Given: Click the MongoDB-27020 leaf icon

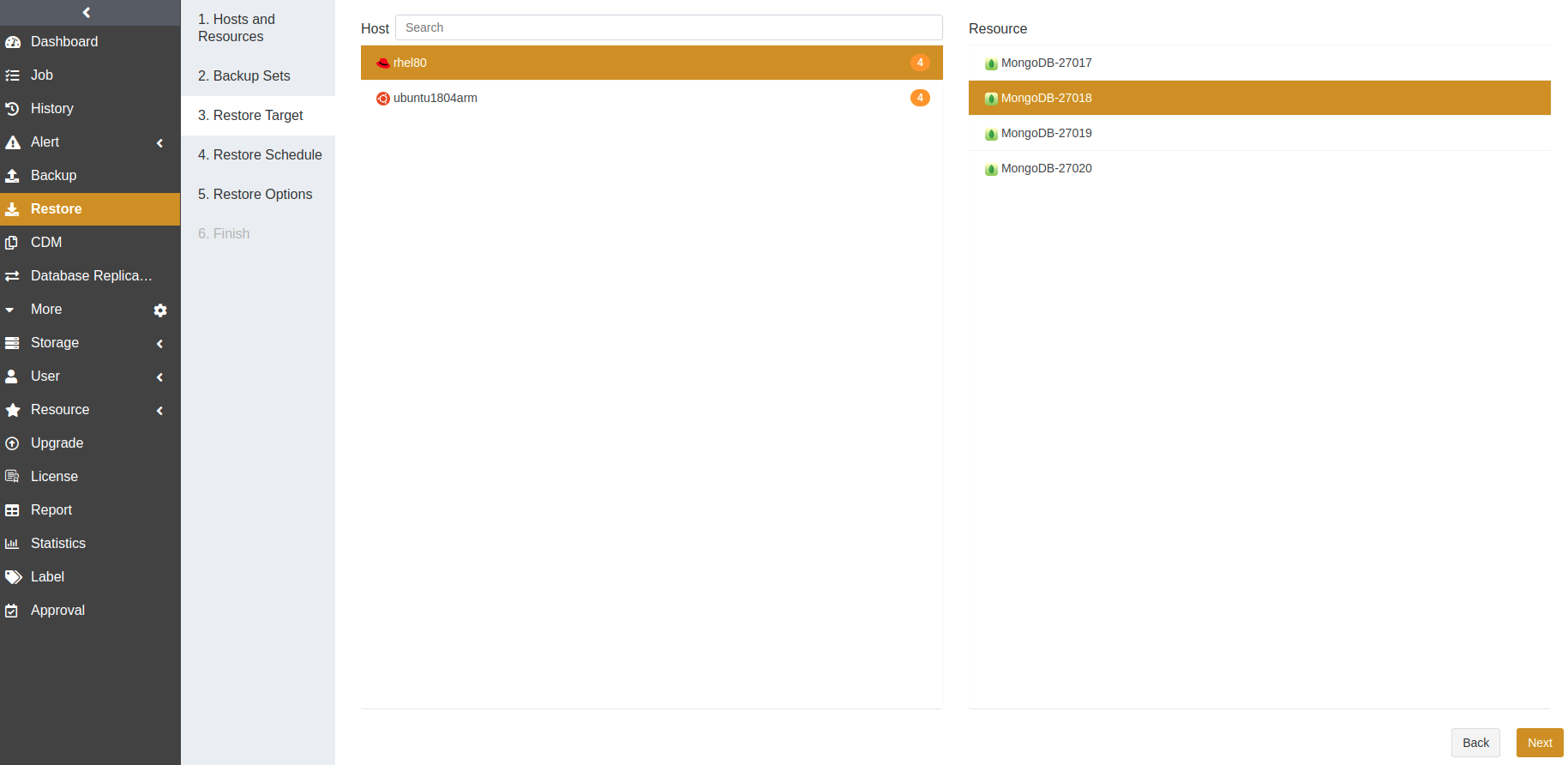Looking at the screenshot, I should [991, 169].
